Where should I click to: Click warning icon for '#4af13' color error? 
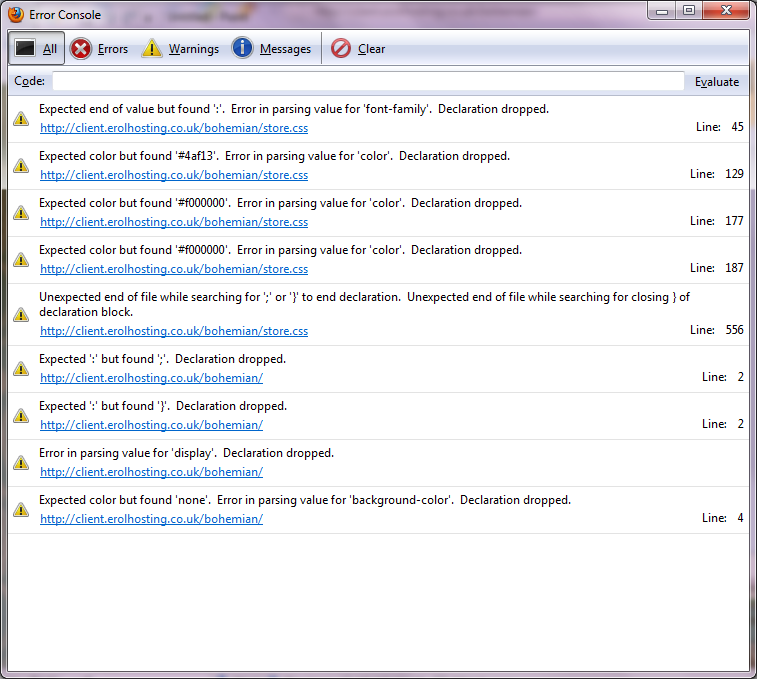pos(21,166)
